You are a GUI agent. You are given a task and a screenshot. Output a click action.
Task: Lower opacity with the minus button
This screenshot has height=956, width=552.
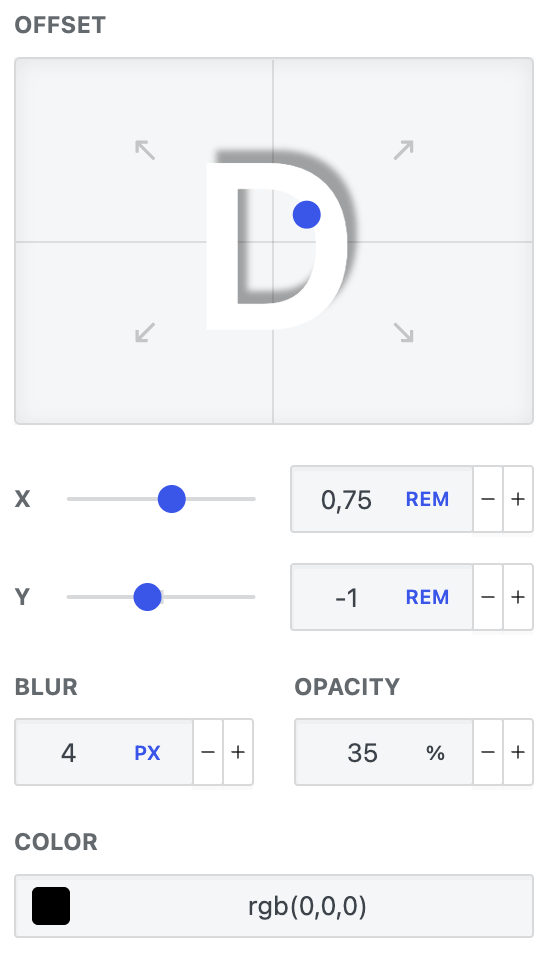(x=488, y=752)
